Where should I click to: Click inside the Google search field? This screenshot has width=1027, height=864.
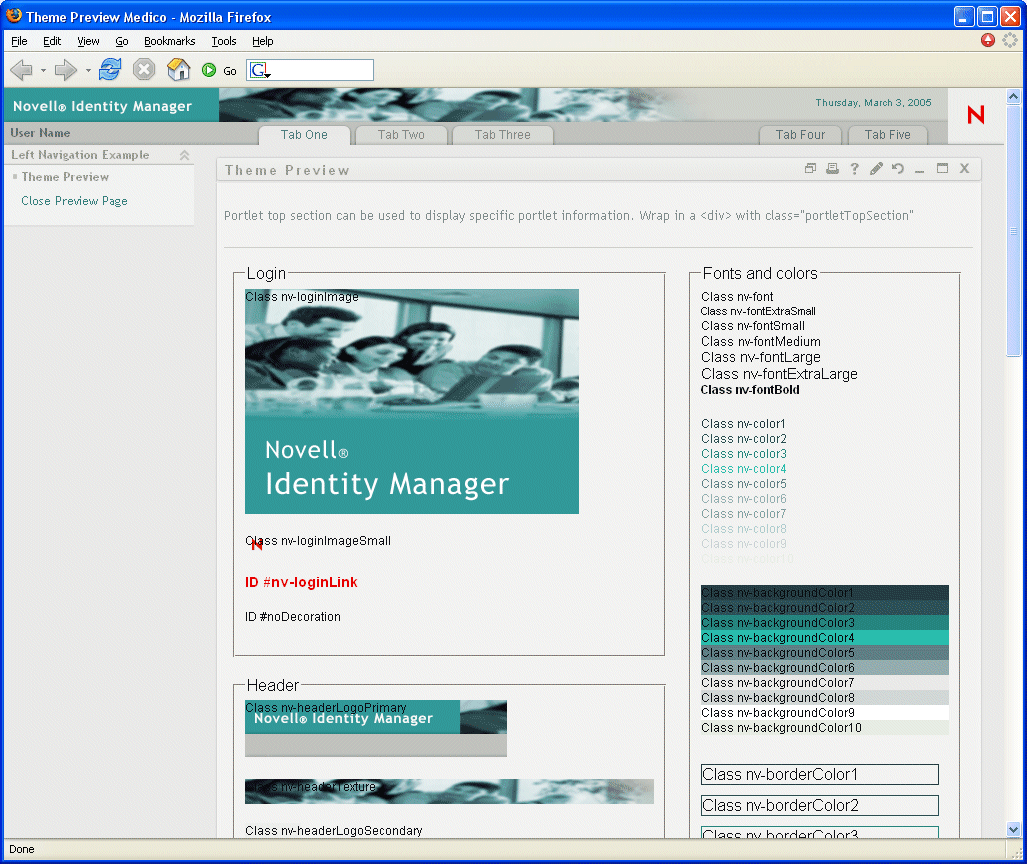coord(322,70)
